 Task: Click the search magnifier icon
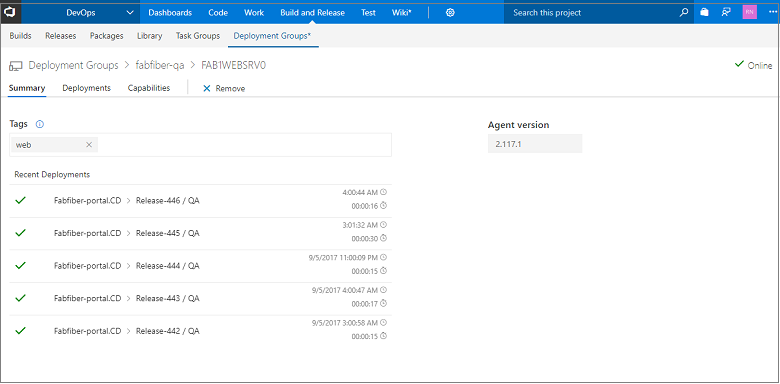pyautogui.click(x=685, y=12)
